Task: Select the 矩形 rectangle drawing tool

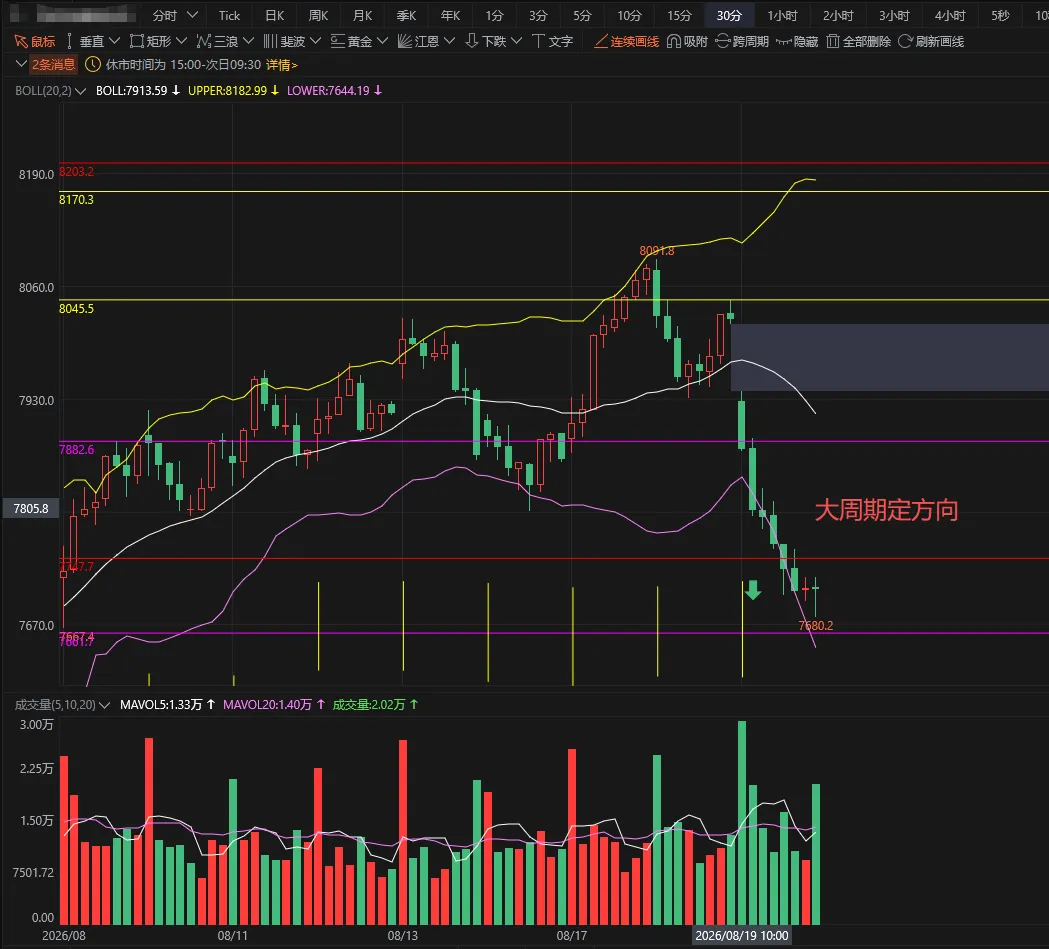Action: point(151,41)
